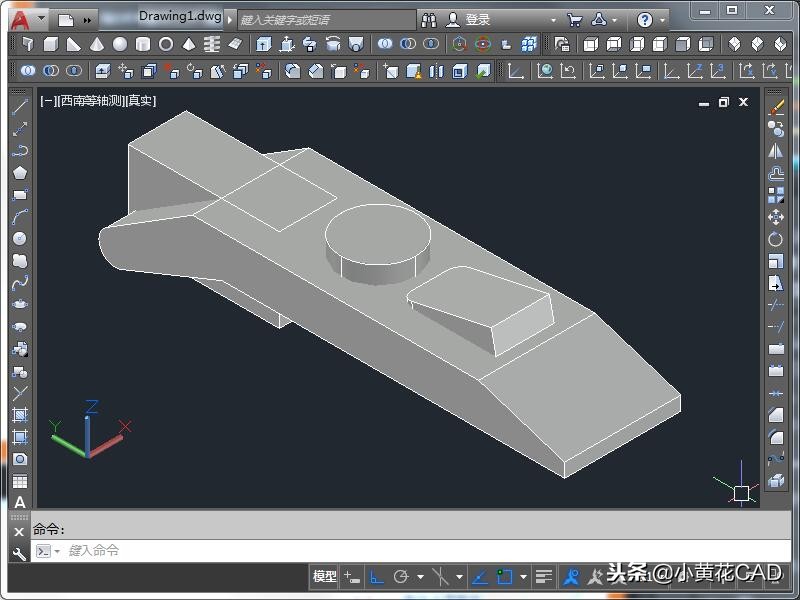Choose the Polygon draw tool
800x600 pixels.
pyautogui.click(x=19, y=173)
